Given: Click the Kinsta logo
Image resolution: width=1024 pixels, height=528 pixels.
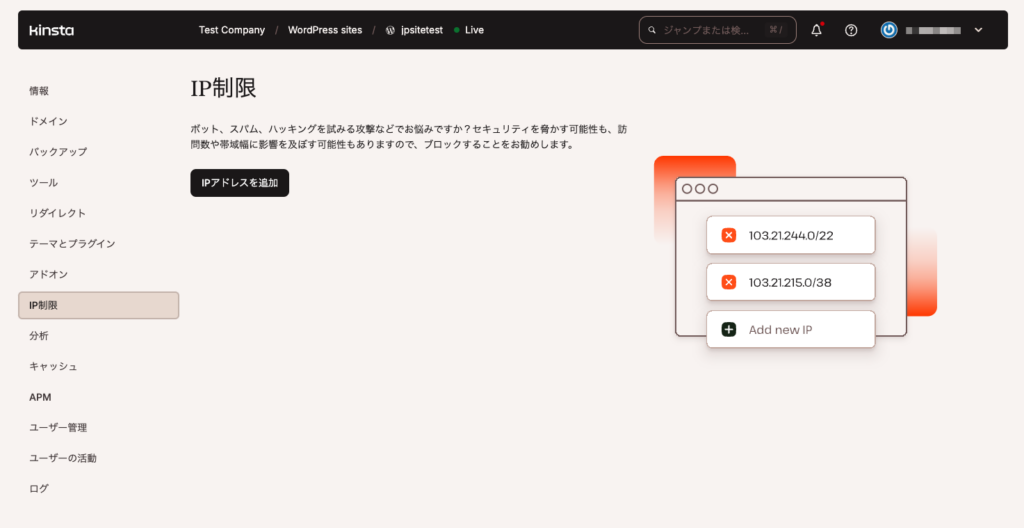Looking at the screenshot, I should (x=51, y=30).
